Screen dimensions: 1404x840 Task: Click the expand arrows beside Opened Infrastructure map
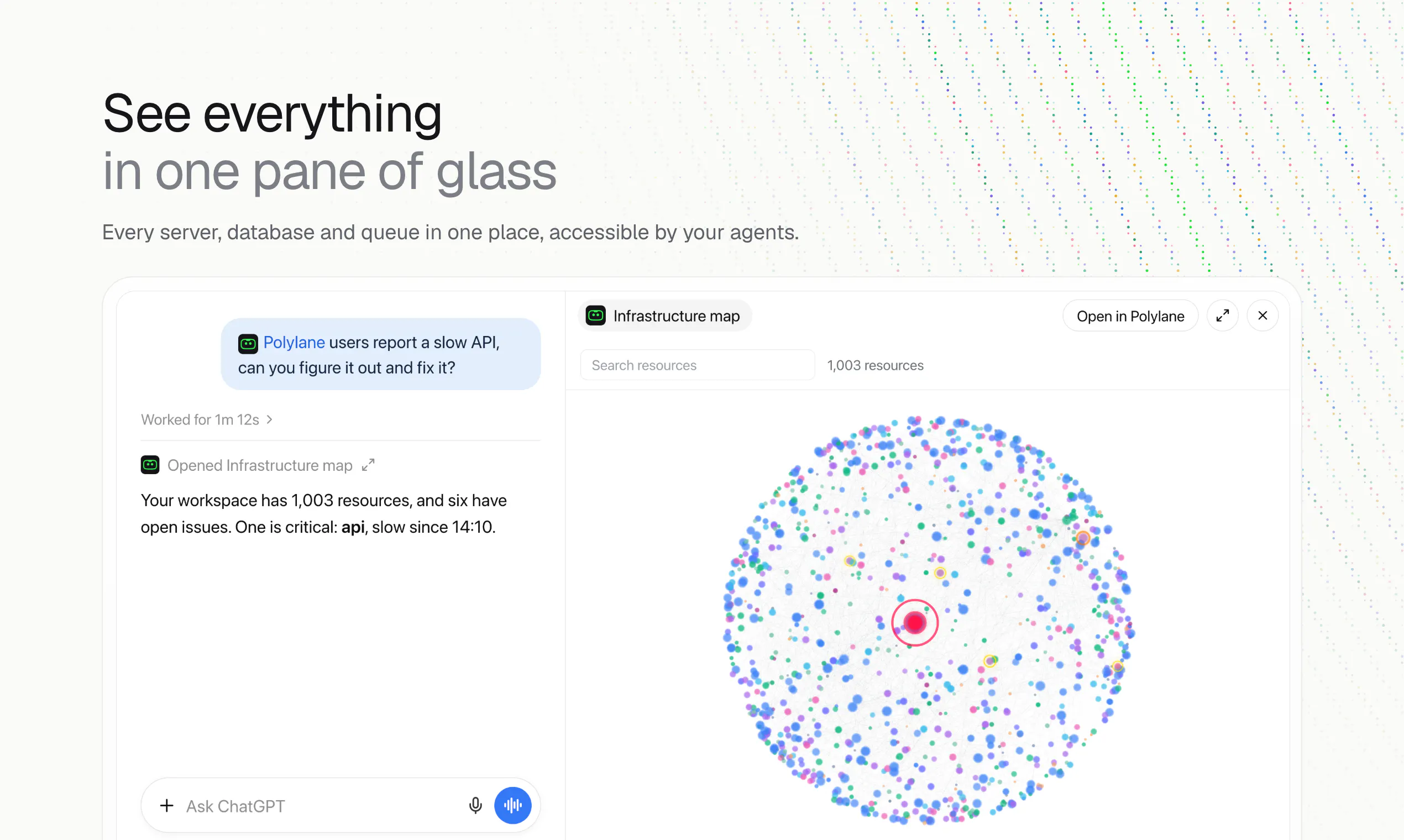369,465
